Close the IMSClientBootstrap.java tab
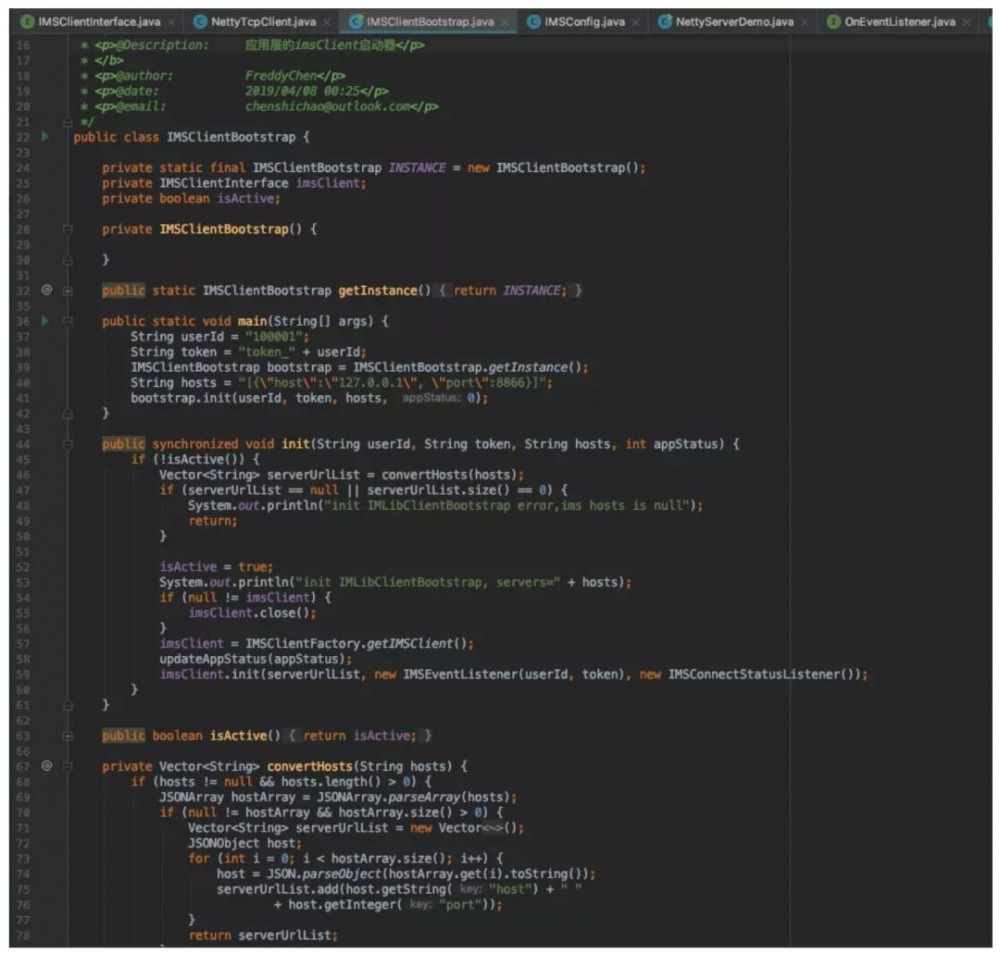1000x953 pixels. (505, 22)
